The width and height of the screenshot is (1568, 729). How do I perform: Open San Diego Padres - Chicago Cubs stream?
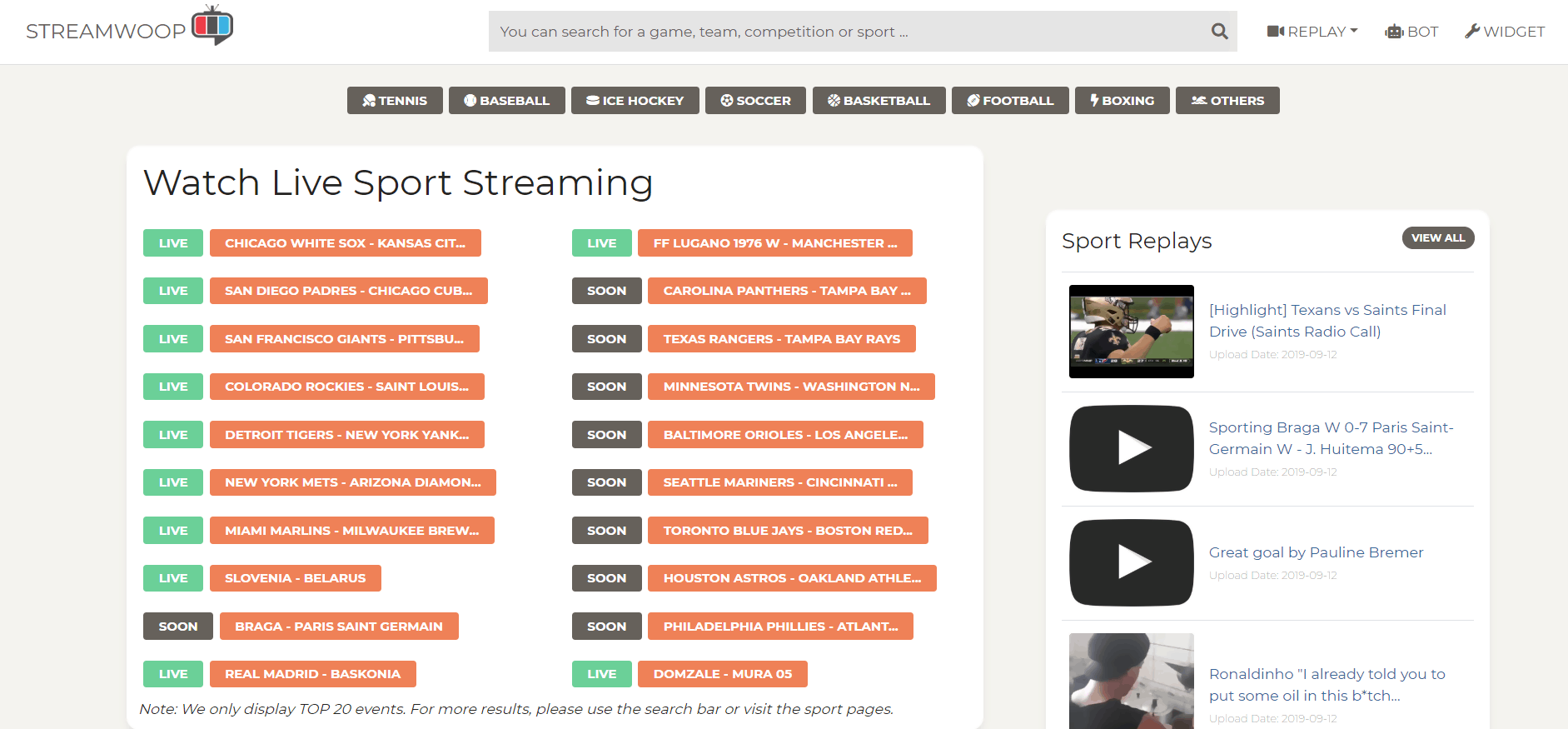click(349, 291)
